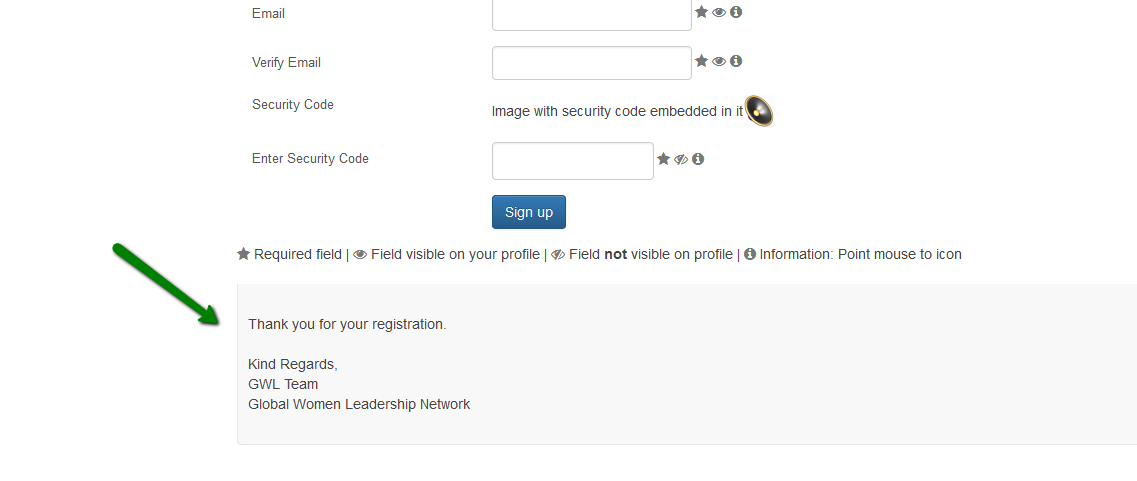The image size is (1137, 481).
Task: Click the eye icon next to Verify Email field
Action: (x=719, y=62)
